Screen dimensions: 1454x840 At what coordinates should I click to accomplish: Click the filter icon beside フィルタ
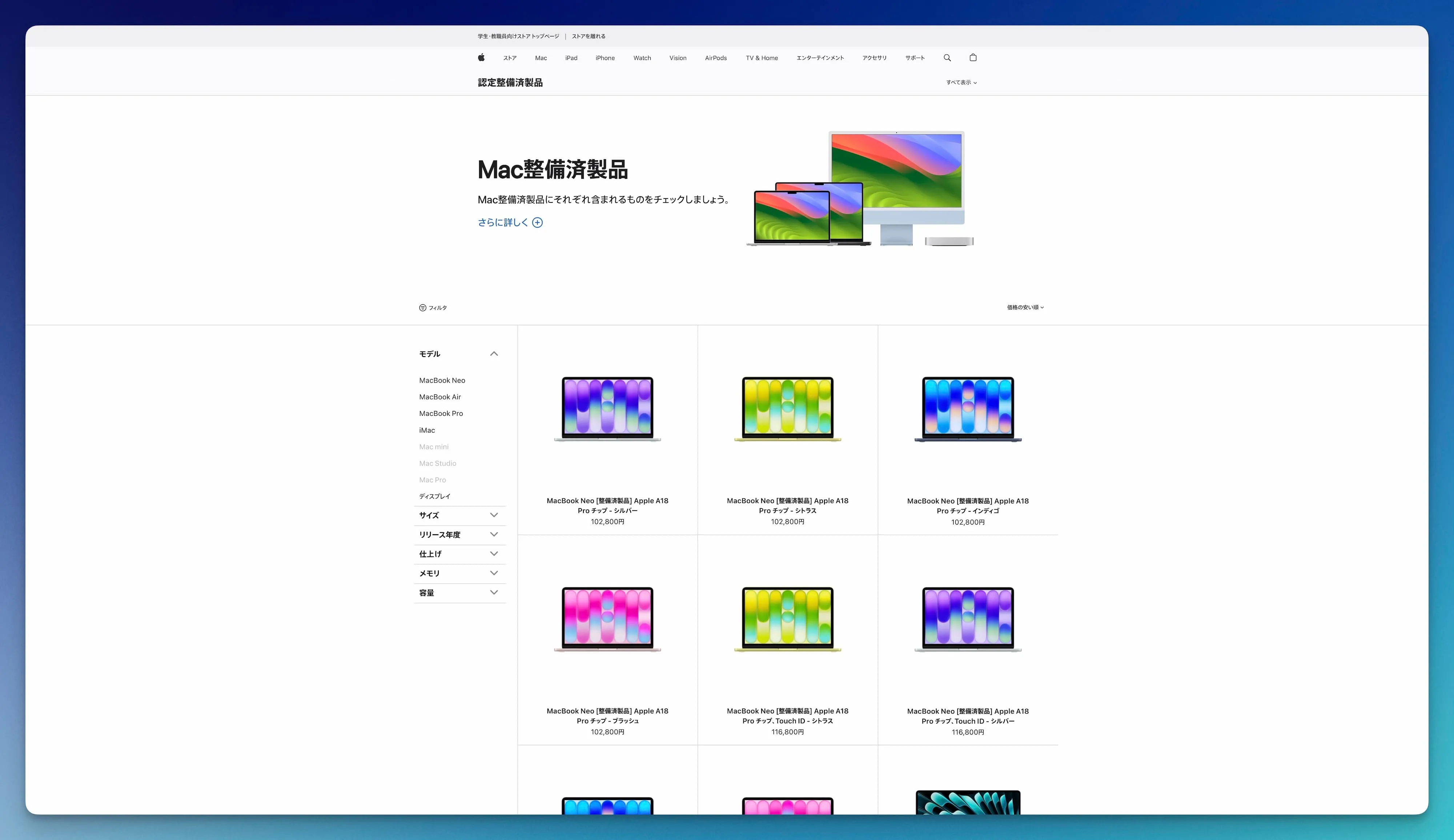click(422, 308)
